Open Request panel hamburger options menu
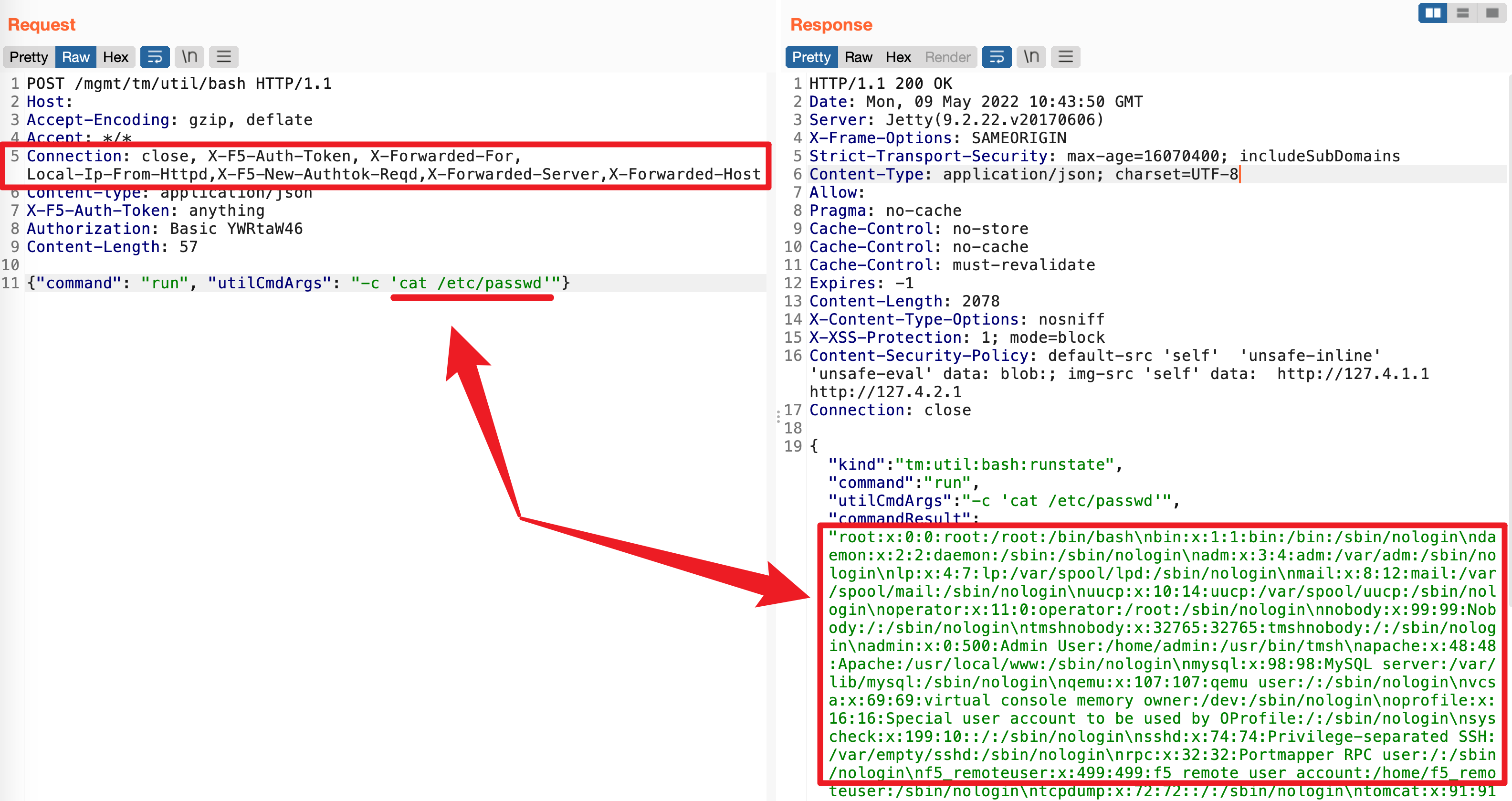1512x801 pixels. click(224, 57)
